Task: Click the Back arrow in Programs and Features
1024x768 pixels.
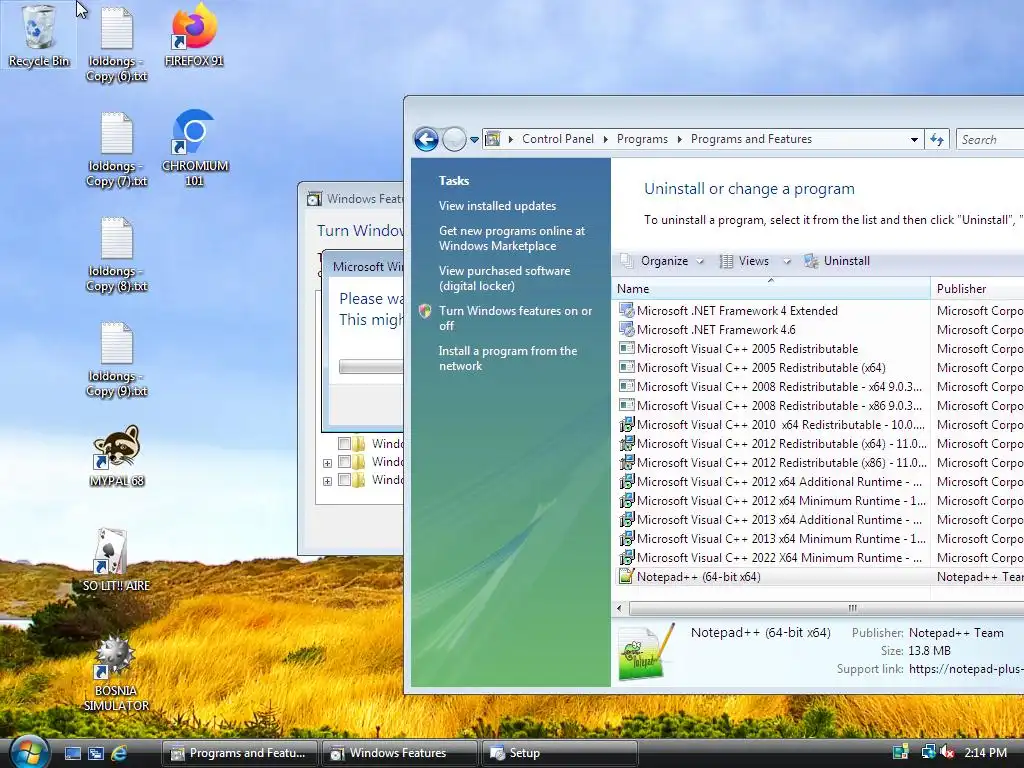Action: [x=426, y=139]
